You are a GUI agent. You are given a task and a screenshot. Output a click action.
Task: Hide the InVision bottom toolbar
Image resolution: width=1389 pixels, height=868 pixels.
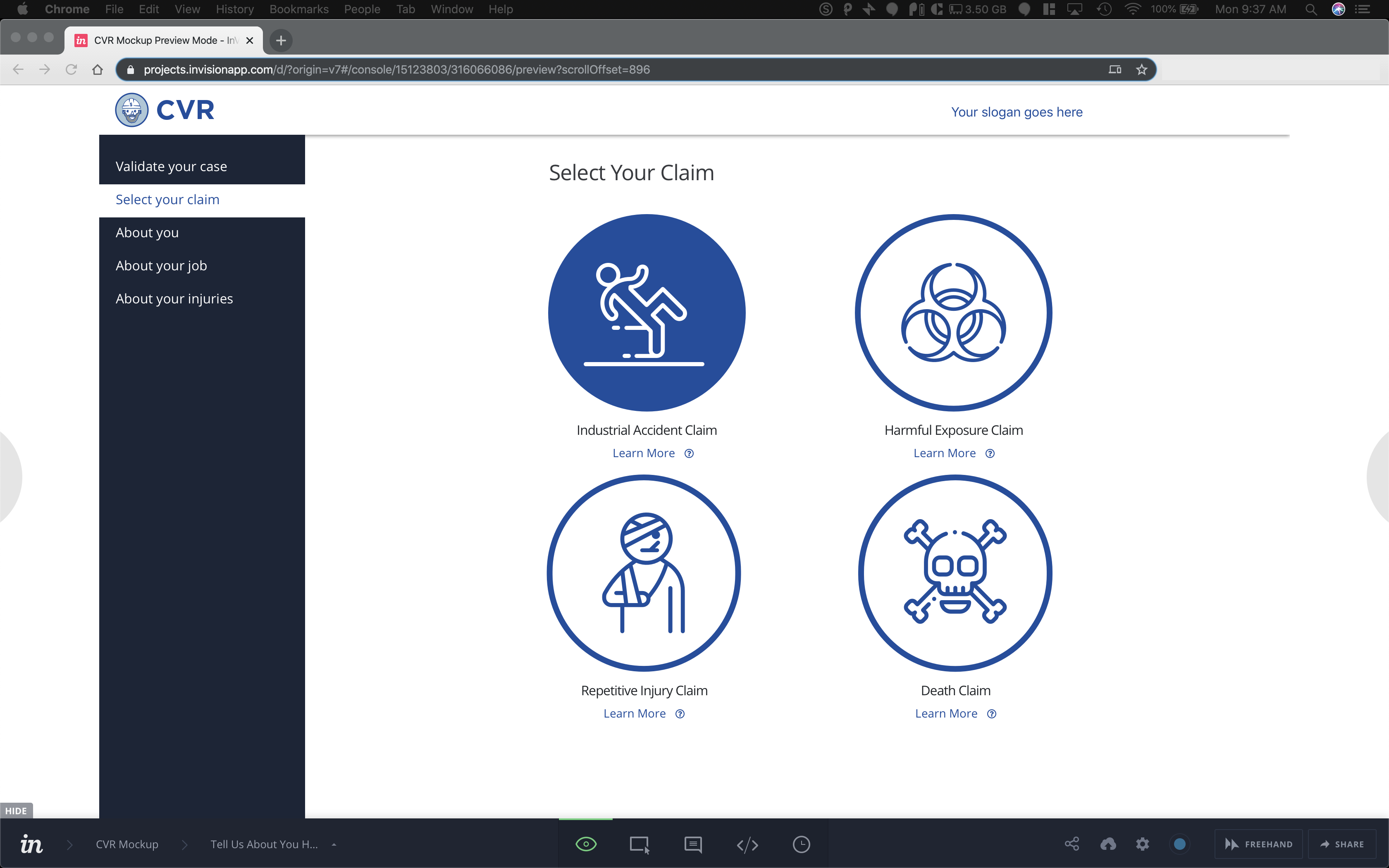[16, 811]
